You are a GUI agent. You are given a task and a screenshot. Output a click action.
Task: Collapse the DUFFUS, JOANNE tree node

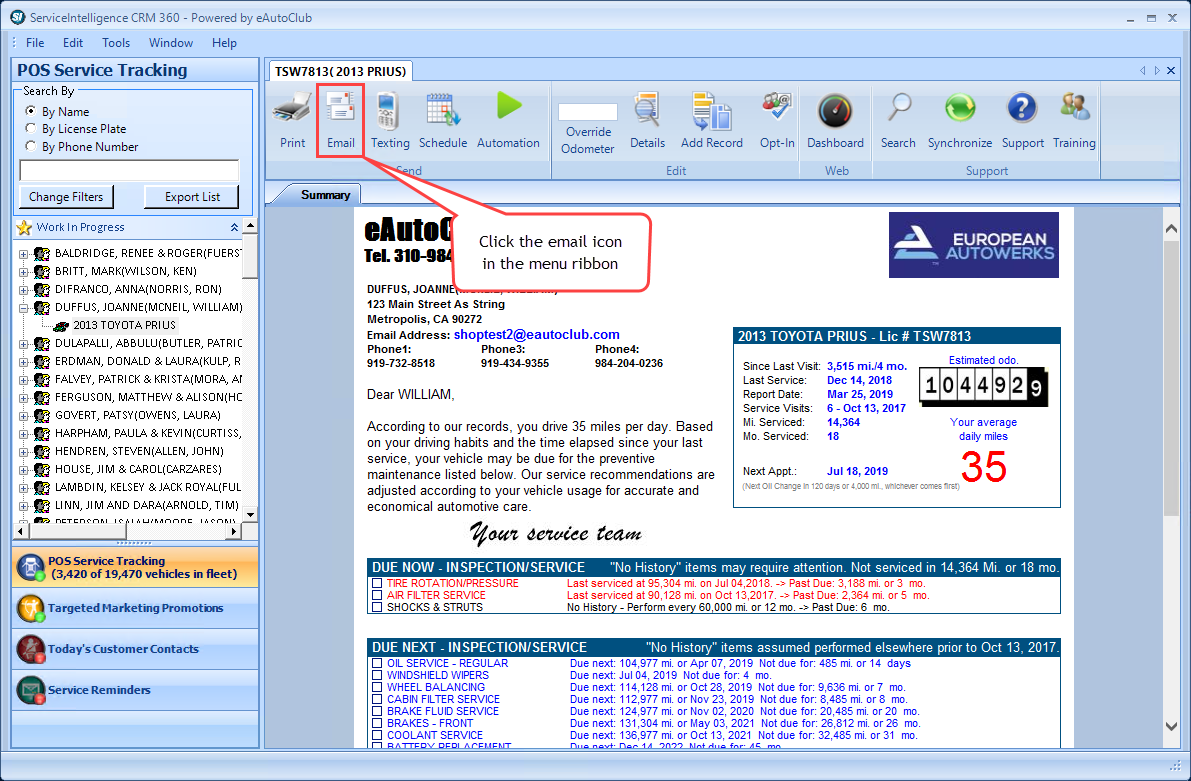coord(24,308)
